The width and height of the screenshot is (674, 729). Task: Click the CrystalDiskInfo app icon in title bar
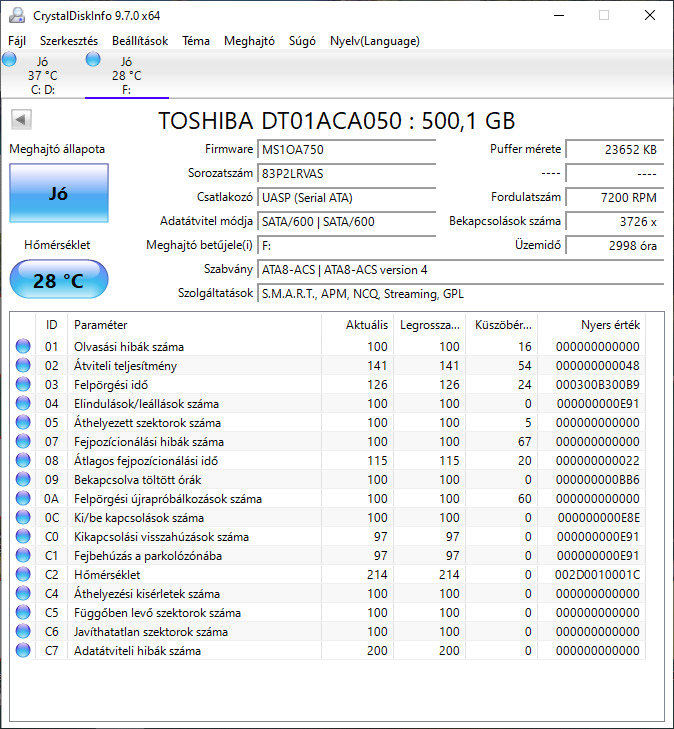(17, 15)
